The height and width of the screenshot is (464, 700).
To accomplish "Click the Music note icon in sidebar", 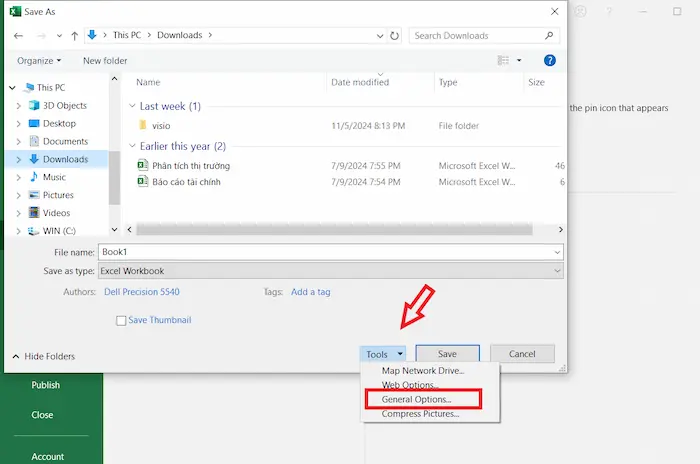I will (34, 177).
